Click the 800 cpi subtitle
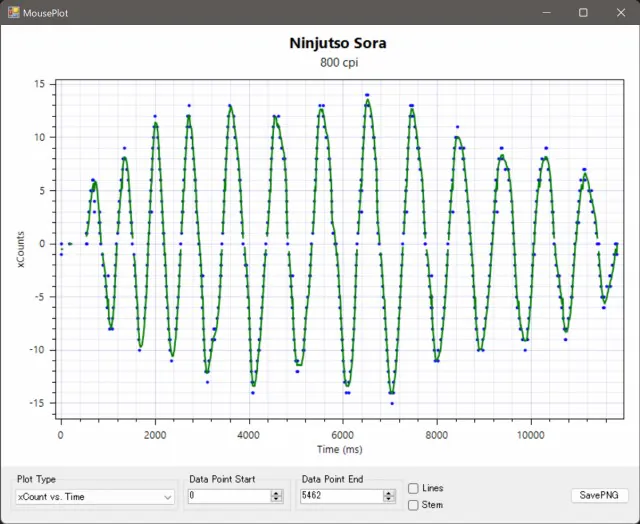 (x=338, y=62)
